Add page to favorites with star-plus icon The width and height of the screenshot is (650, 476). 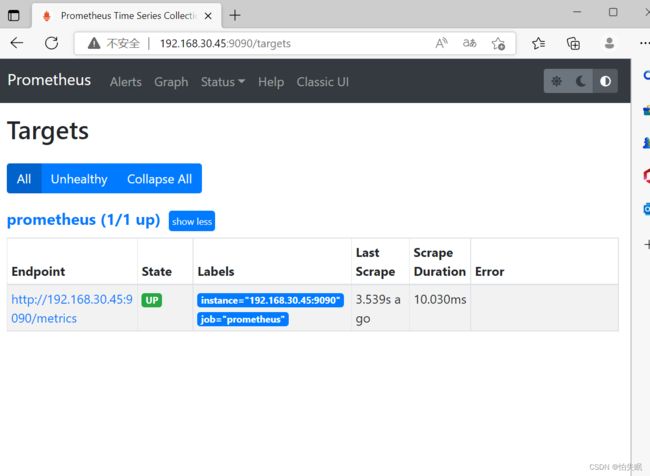[x=498, y=44]
